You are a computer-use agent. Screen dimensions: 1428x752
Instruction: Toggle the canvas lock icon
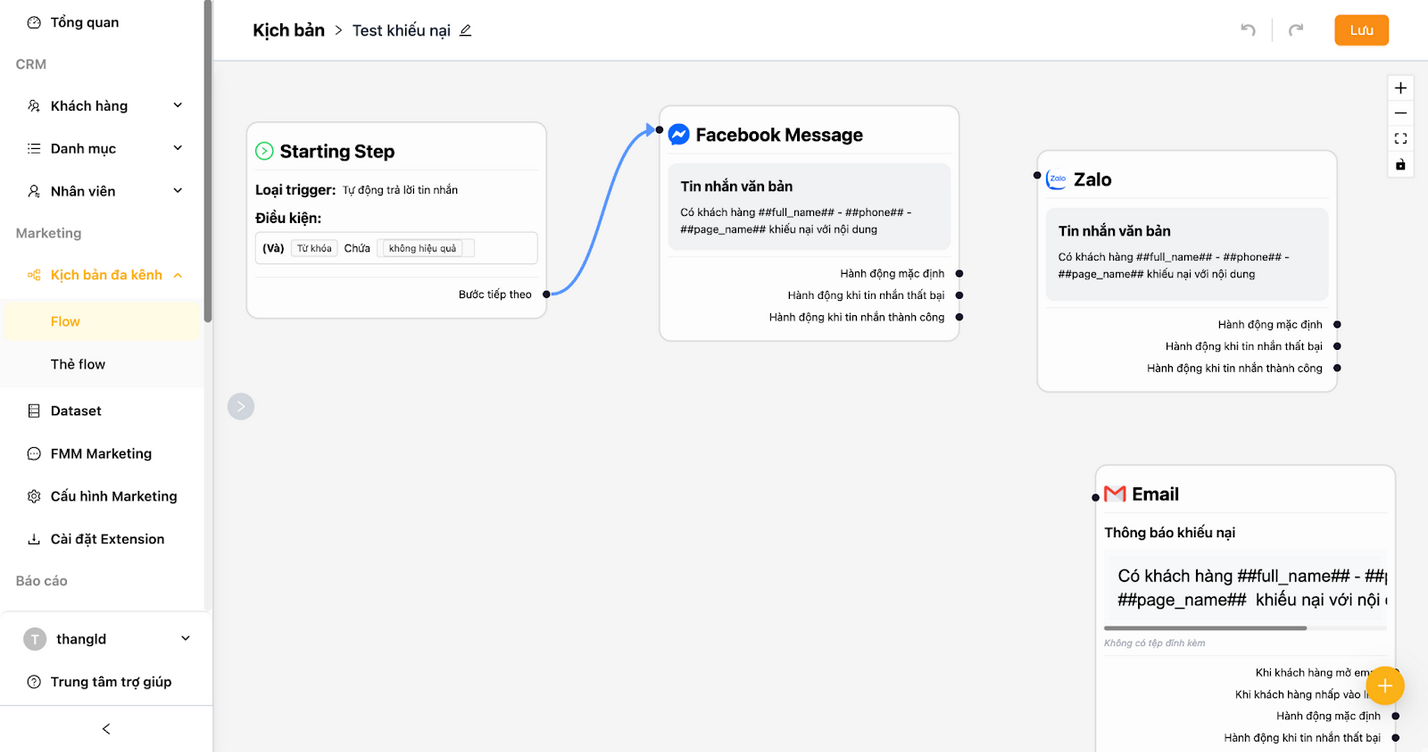(x=1400, y=165)
